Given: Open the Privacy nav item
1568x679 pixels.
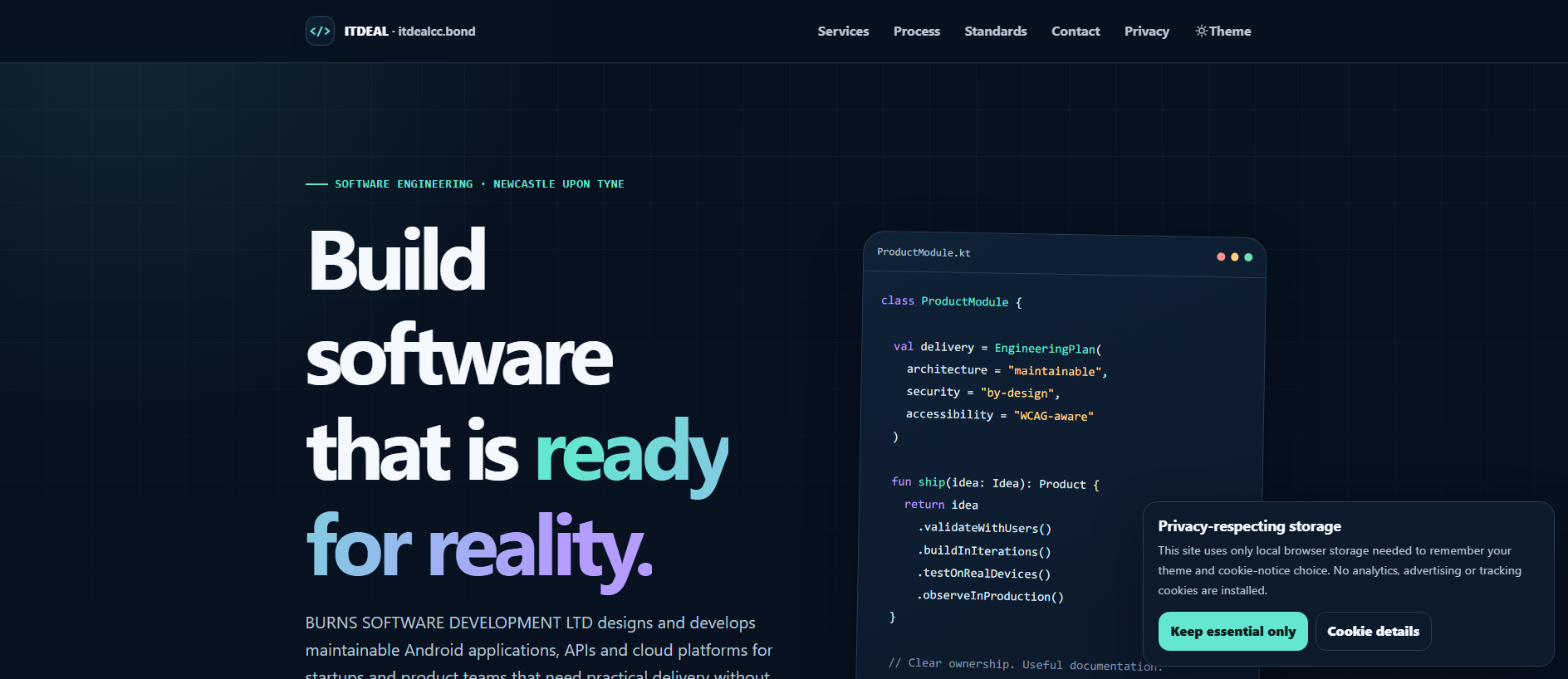Looking at the screenshot, I should tap(1147, 31).
